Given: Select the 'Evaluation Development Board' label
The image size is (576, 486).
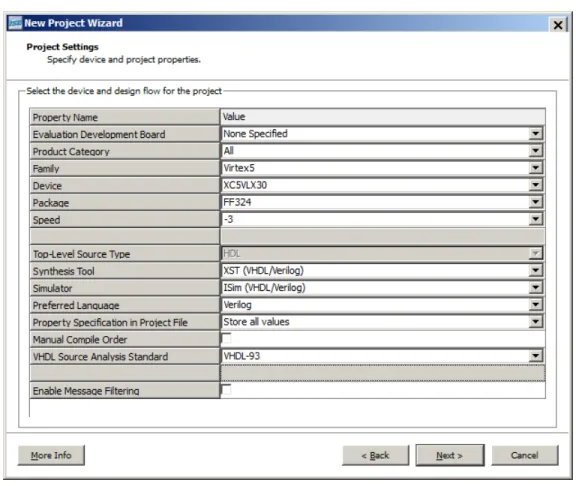Looking at the screenshot, I should pyautogui.click(x=99, y=134).
